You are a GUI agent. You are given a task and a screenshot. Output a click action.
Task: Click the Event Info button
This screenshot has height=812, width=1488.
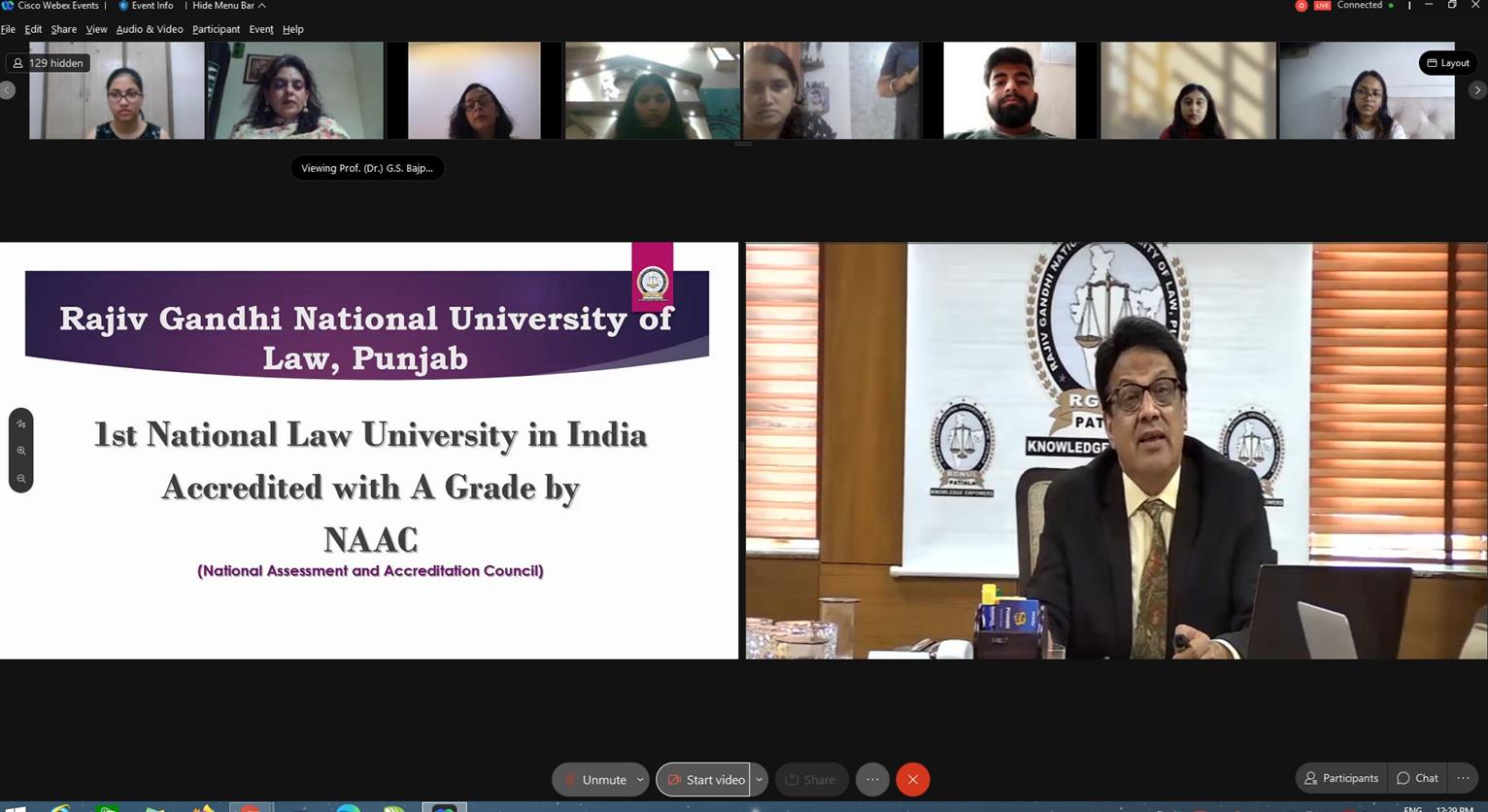(146, 6)
